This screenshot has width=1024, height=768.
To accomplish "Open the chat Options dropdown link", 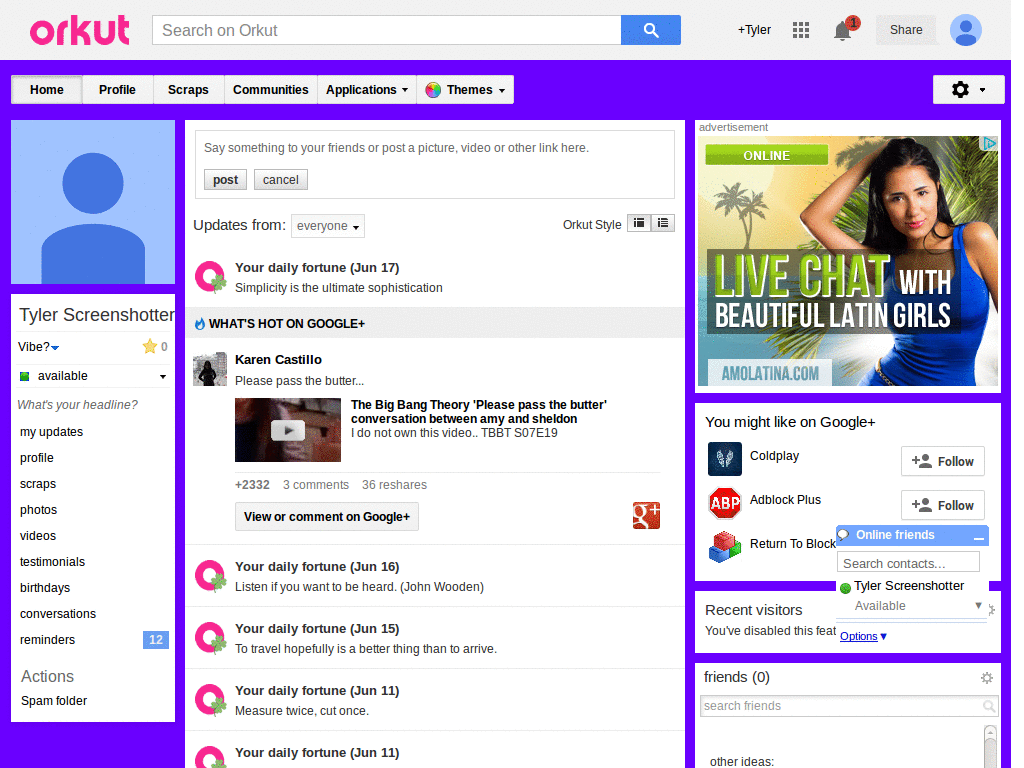I will pos(863,636).
